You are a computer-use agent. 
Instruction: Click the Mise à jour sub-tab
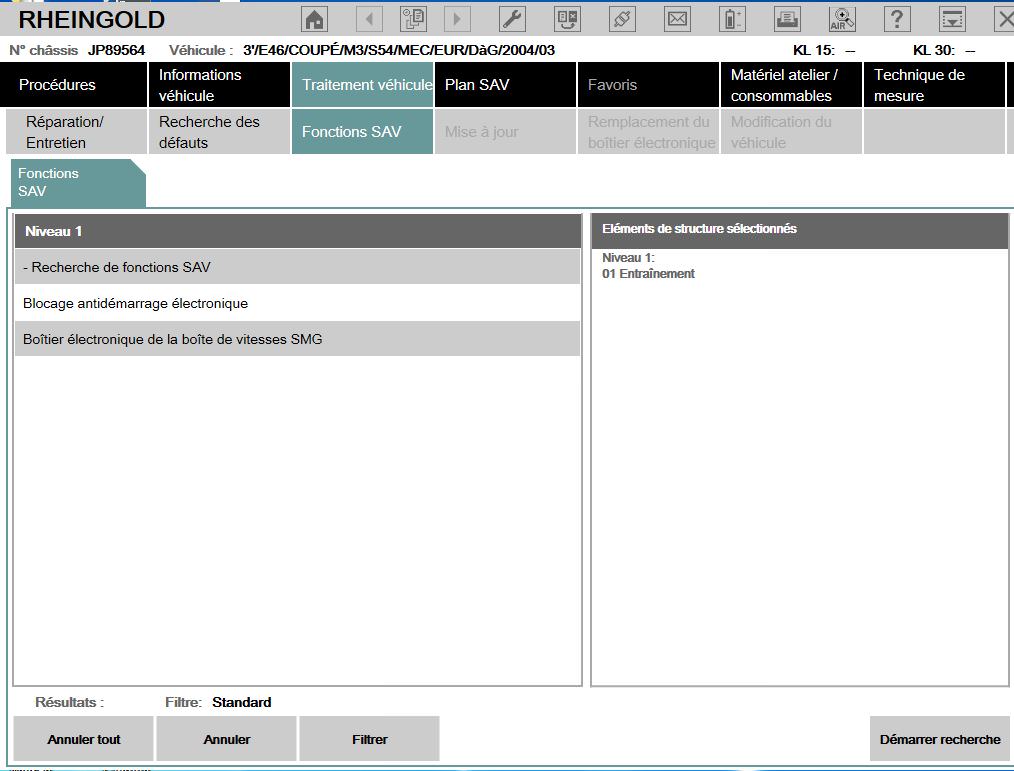505,132
